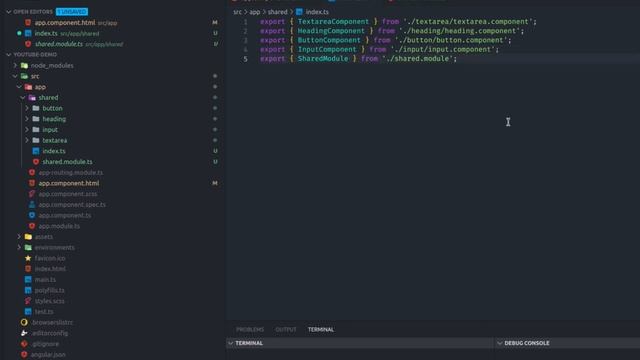Expand the assets folder chevron
The width and height of the screenshot is (640, 360).
pos(19,237)
